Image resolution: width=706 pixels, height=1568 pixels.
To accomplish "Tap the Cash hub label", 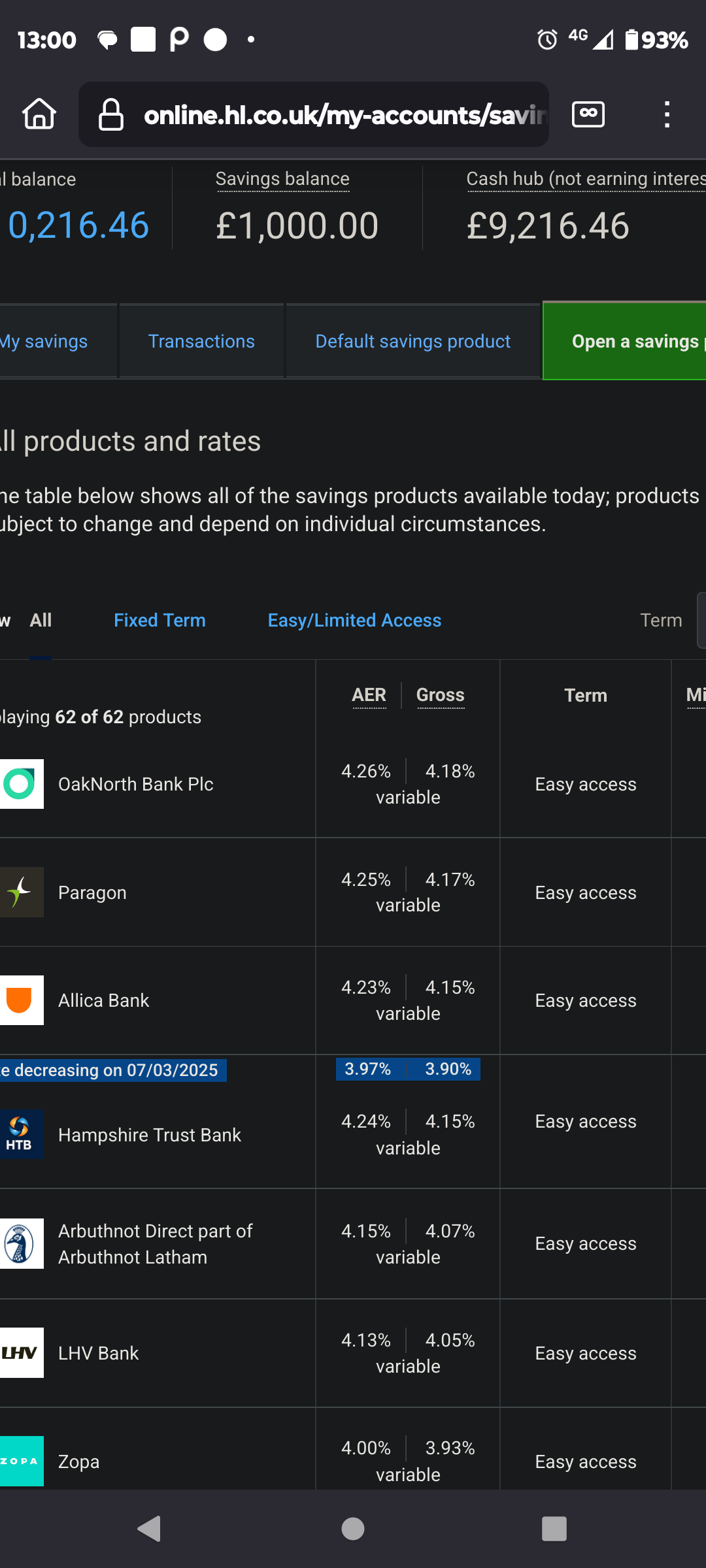I will (x=586, y=179).
